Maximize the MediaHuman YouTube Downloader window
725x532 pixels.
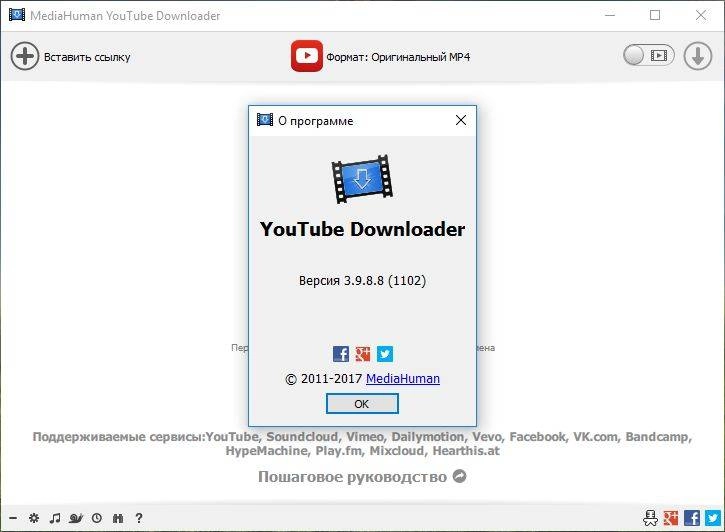tap(655, 15)
